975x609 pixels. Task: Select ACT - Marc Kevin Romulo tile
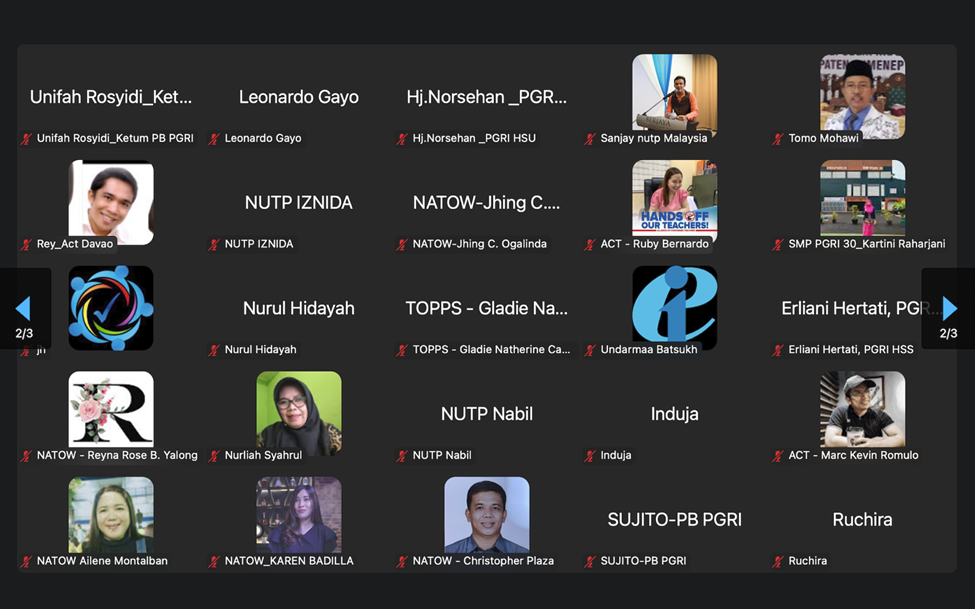pos(862,413)
